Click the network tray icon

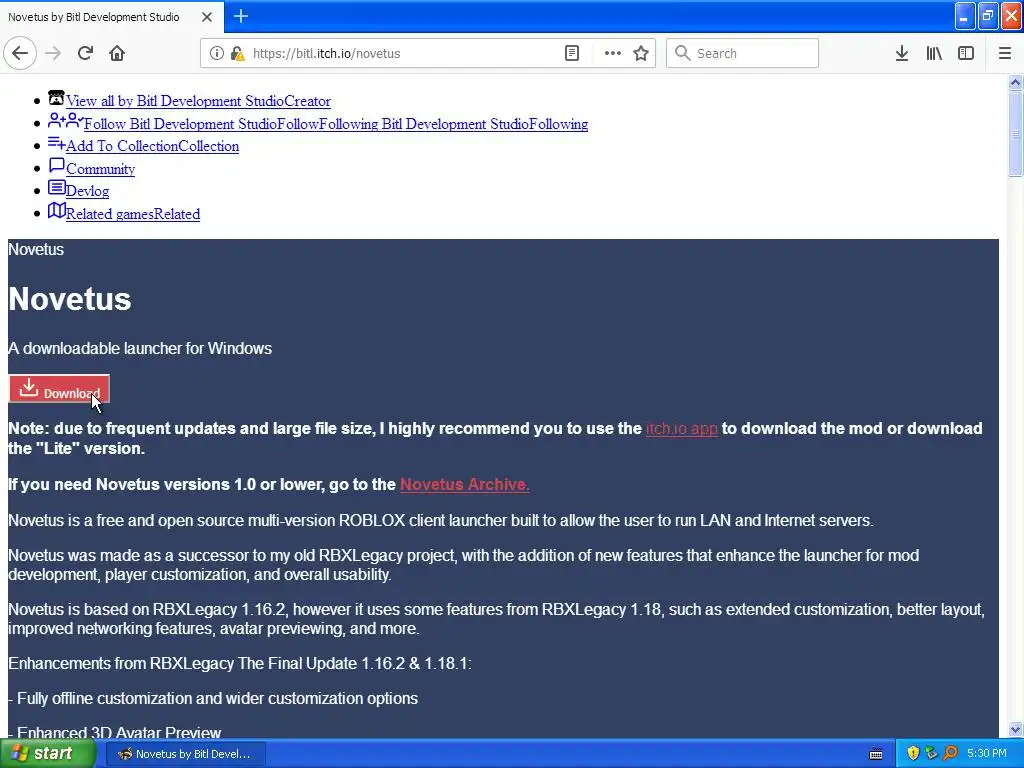coord(931,754)
